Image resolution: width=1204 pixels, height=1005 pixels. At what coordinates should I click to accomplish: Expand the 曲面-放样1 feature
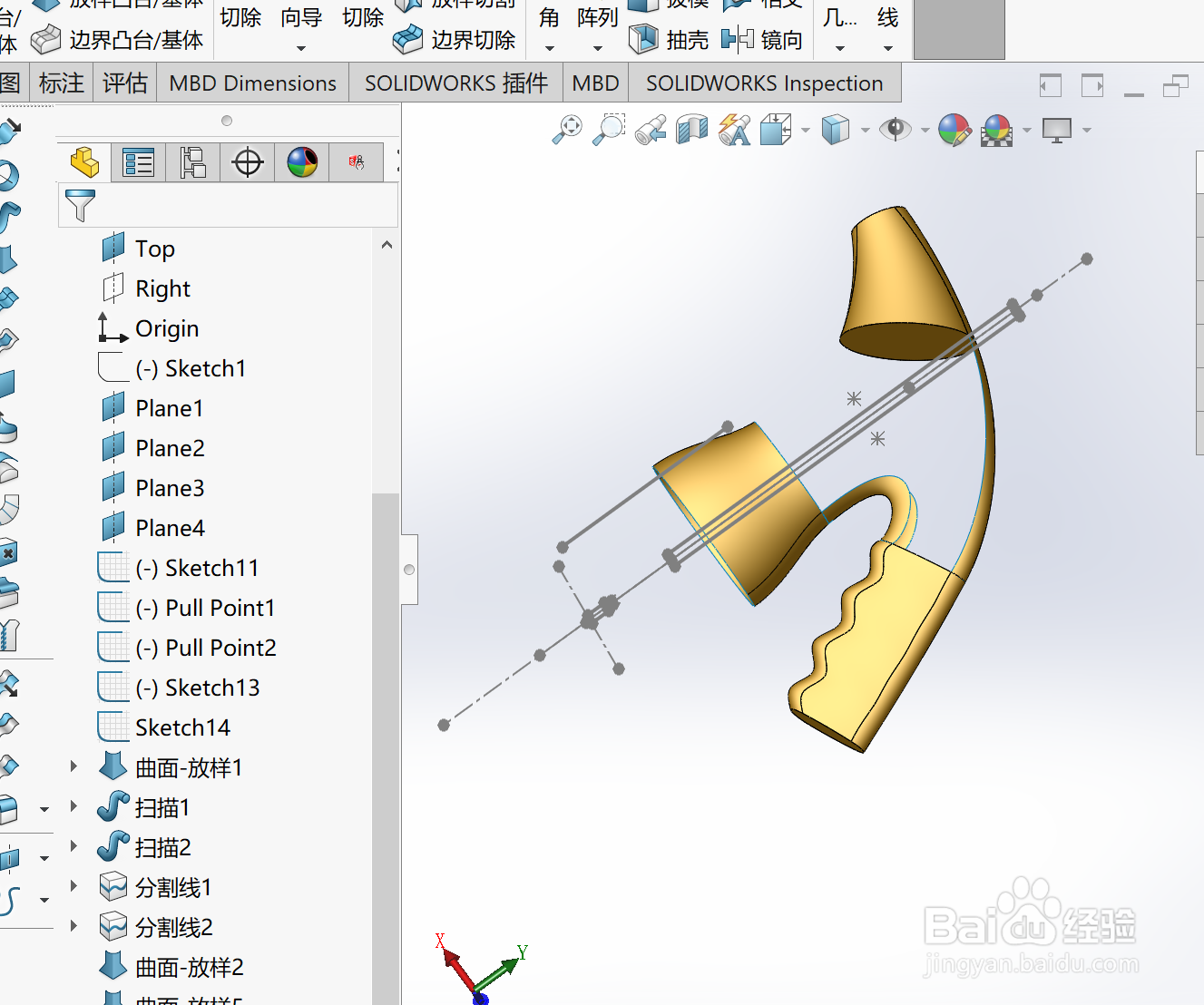click(x=74, y=766)
